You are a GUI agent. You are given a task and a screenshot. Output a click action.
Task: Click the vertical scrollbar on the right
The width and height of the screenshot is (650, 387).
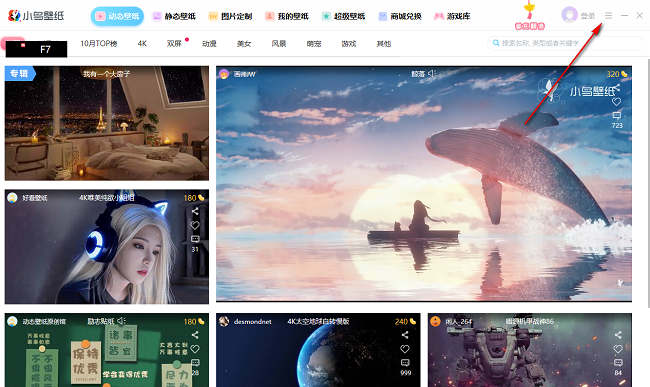tap(648, 183)
